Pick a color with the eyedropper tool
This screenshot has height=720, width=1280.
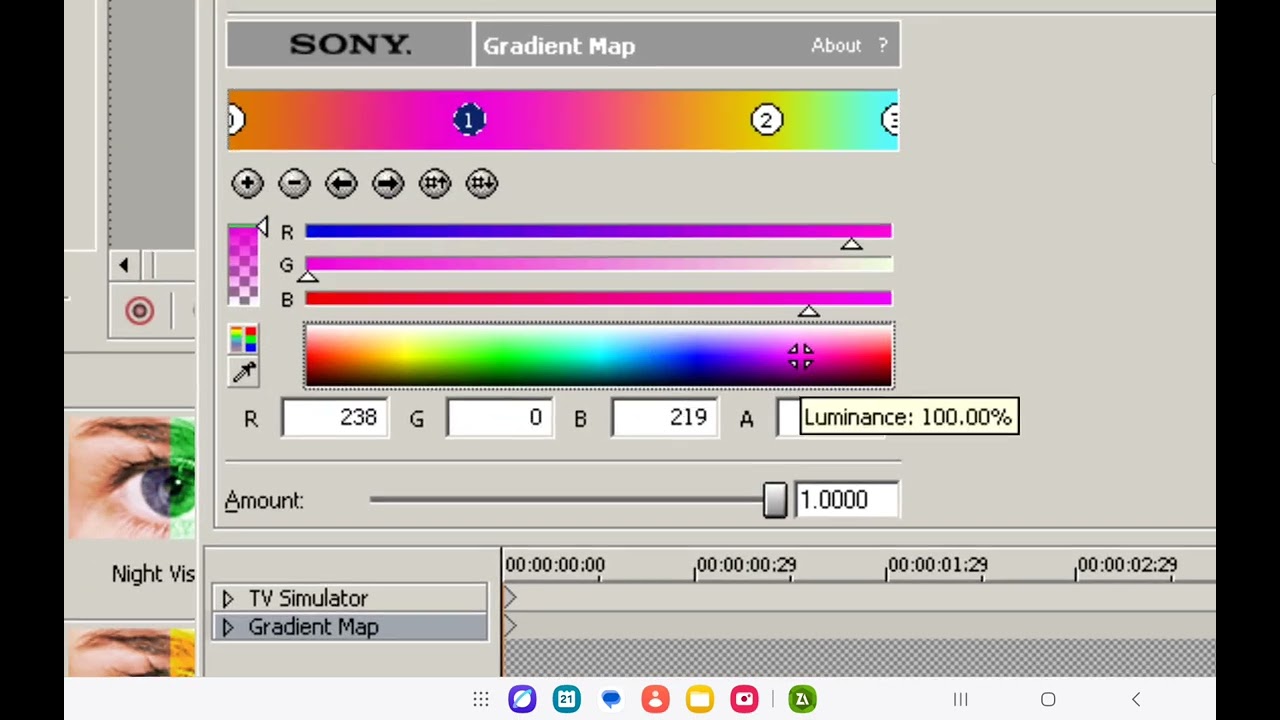coord(243,373)
